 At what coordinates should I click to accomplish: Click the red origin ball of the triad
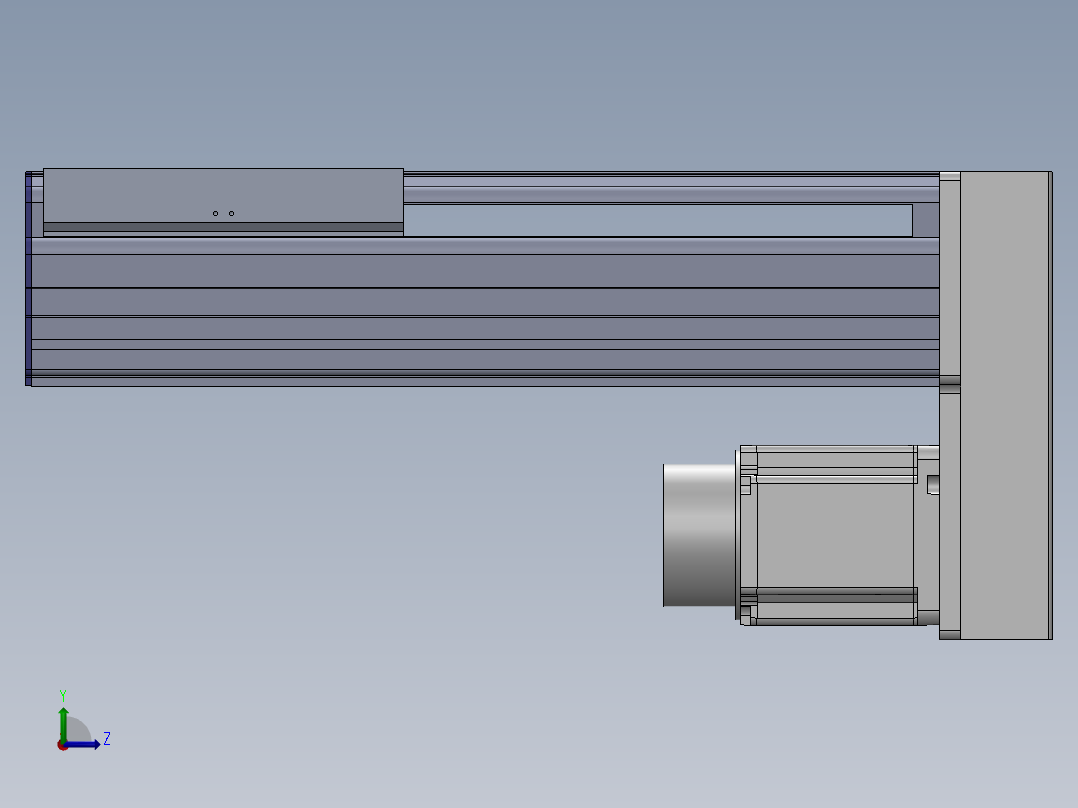tap(62, 746)
